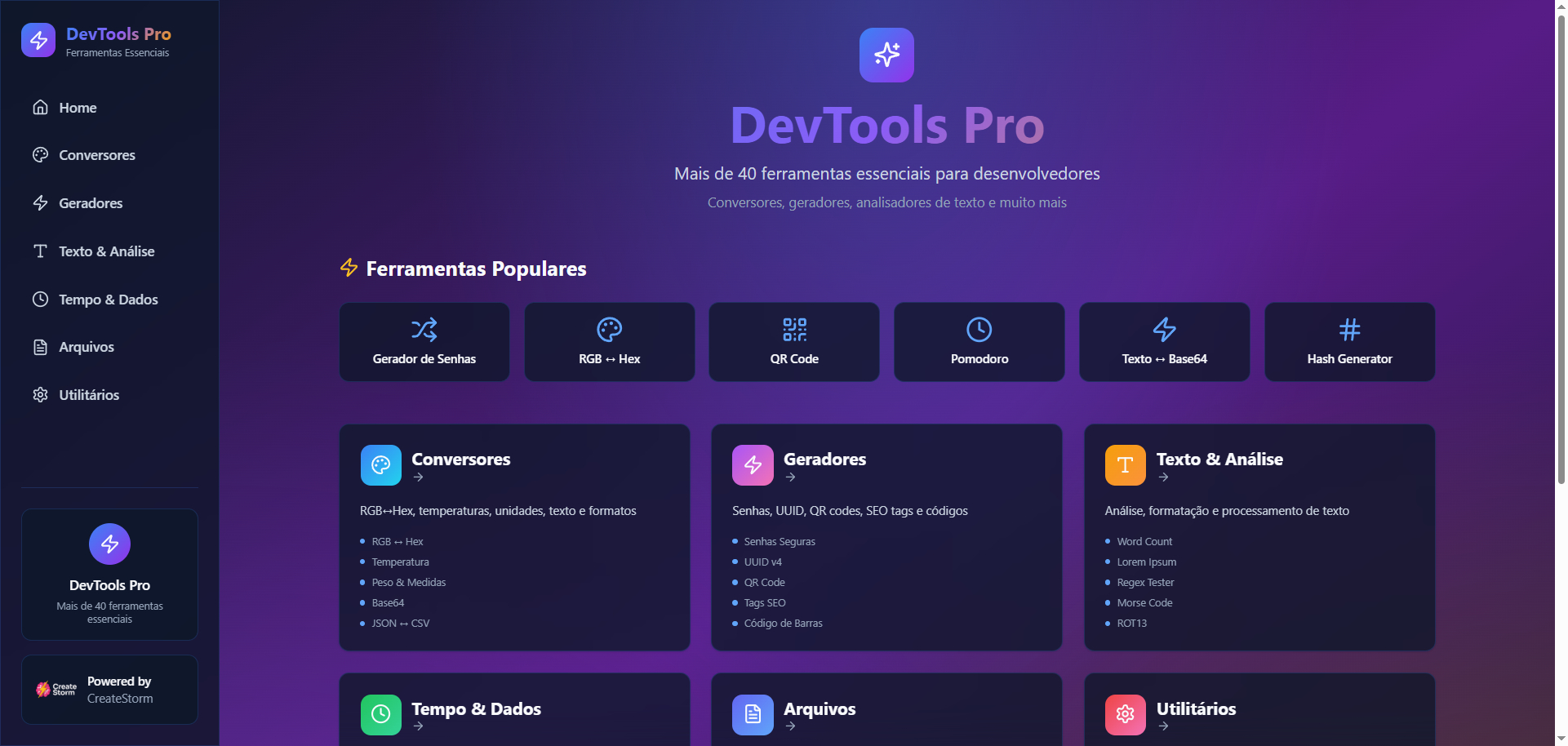Click the 'Peso & Medidas' list item
This screenshot has width=1568, height=746.
tap(409, 582)
